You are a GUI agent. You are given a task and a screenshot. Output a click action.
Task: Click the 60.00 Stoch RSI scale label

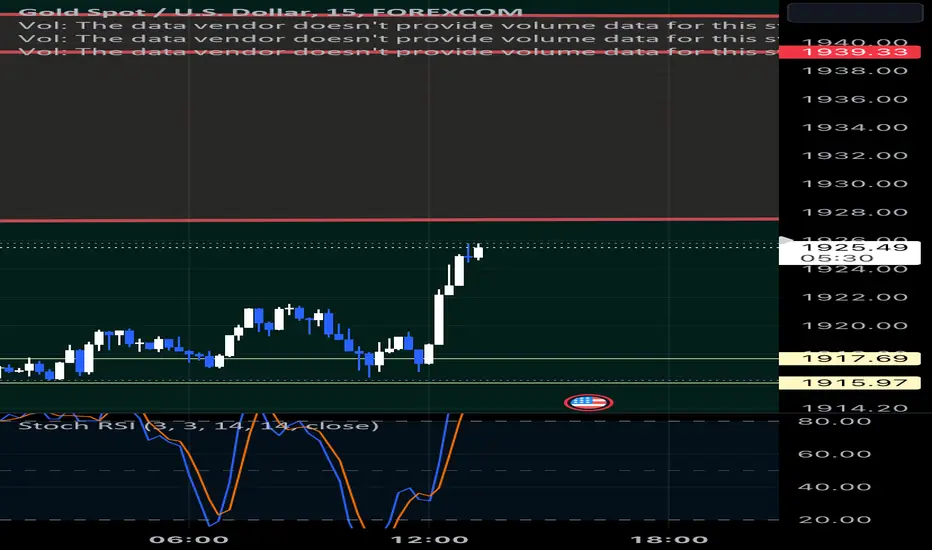[835, 454]
